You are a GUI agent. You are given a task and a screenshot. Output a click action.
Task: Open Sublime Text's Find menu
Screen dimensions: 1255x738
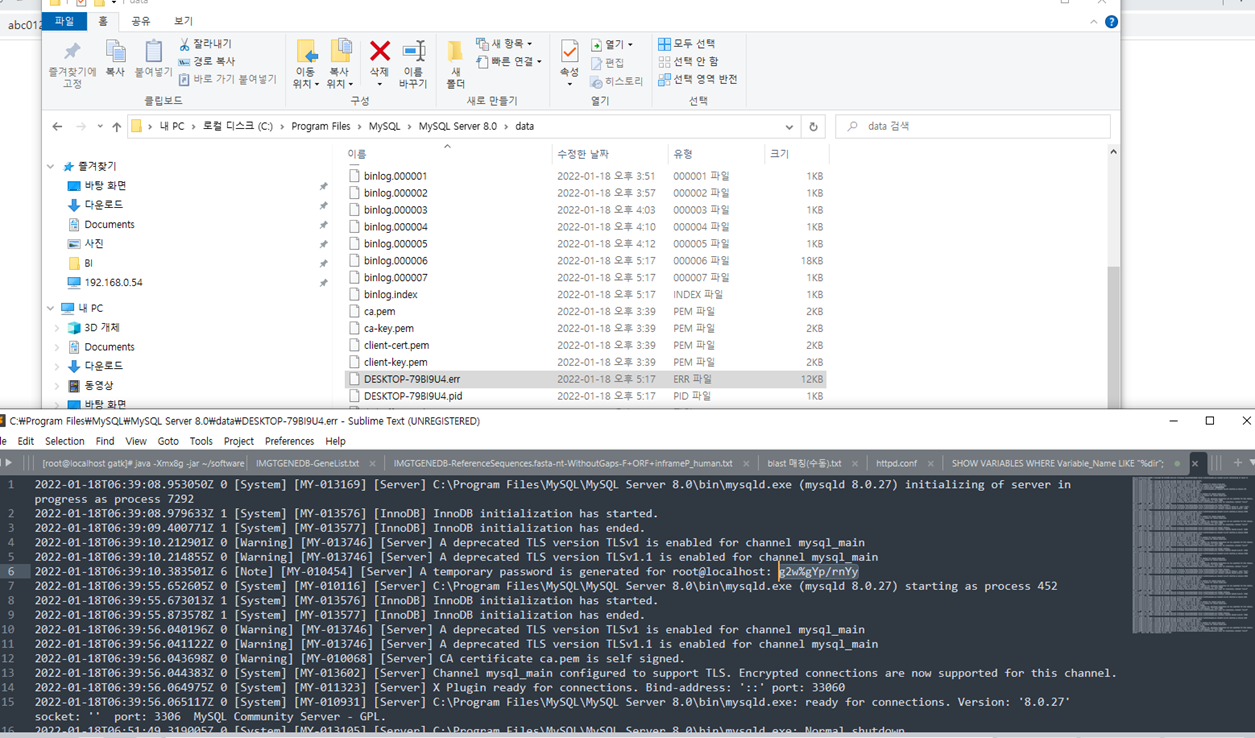[105, 440]
